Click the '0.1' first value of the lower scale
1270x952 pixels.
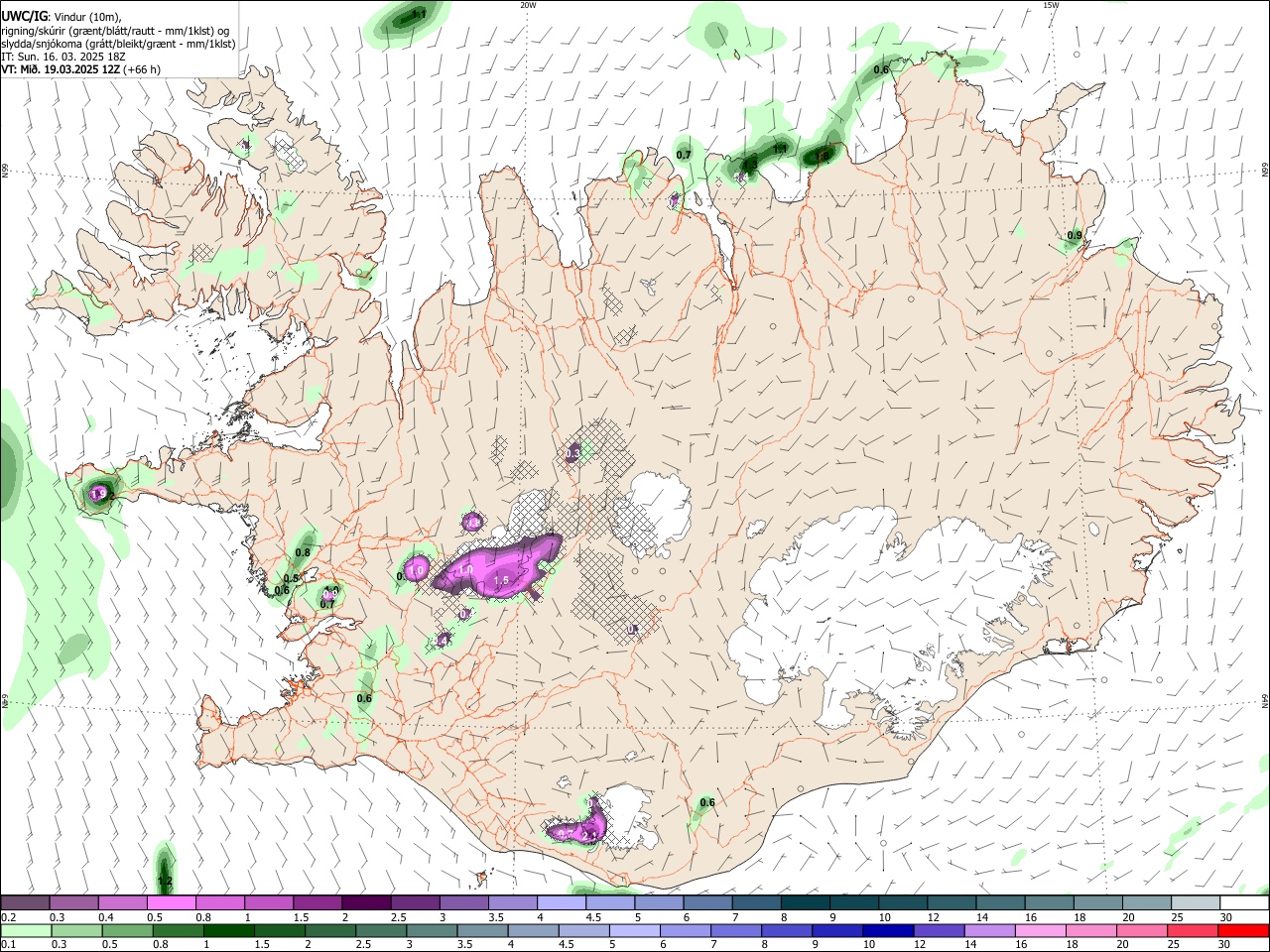tap(8, 945)
